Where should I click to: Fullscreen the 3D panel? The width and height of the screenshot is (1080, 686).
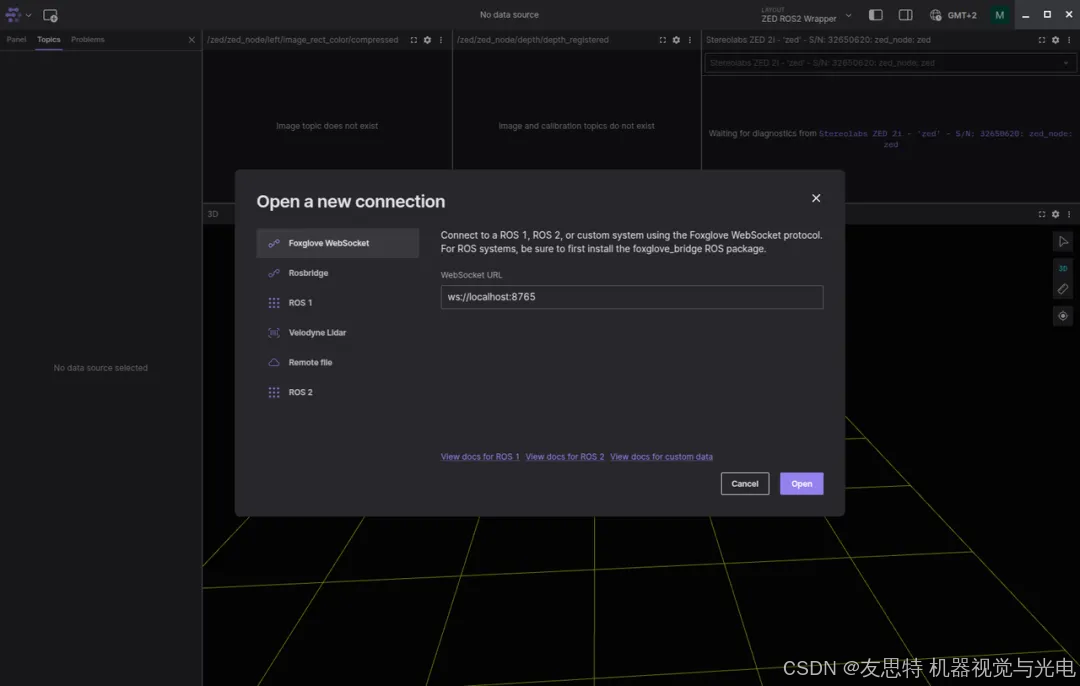1041,214
